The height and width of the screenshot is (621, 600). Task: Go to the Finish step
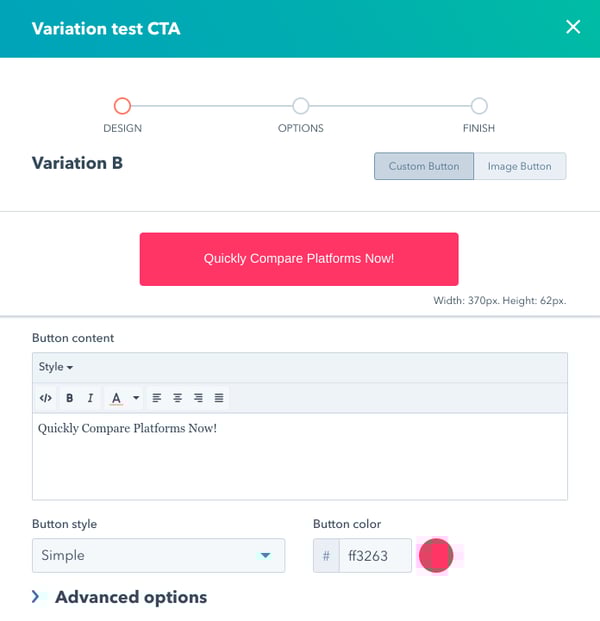[479, 106]
